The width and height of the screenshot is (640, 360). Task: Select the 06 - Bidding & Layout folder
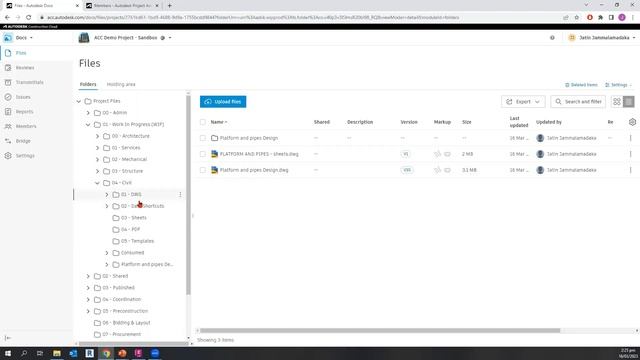(x=126, y=323)
